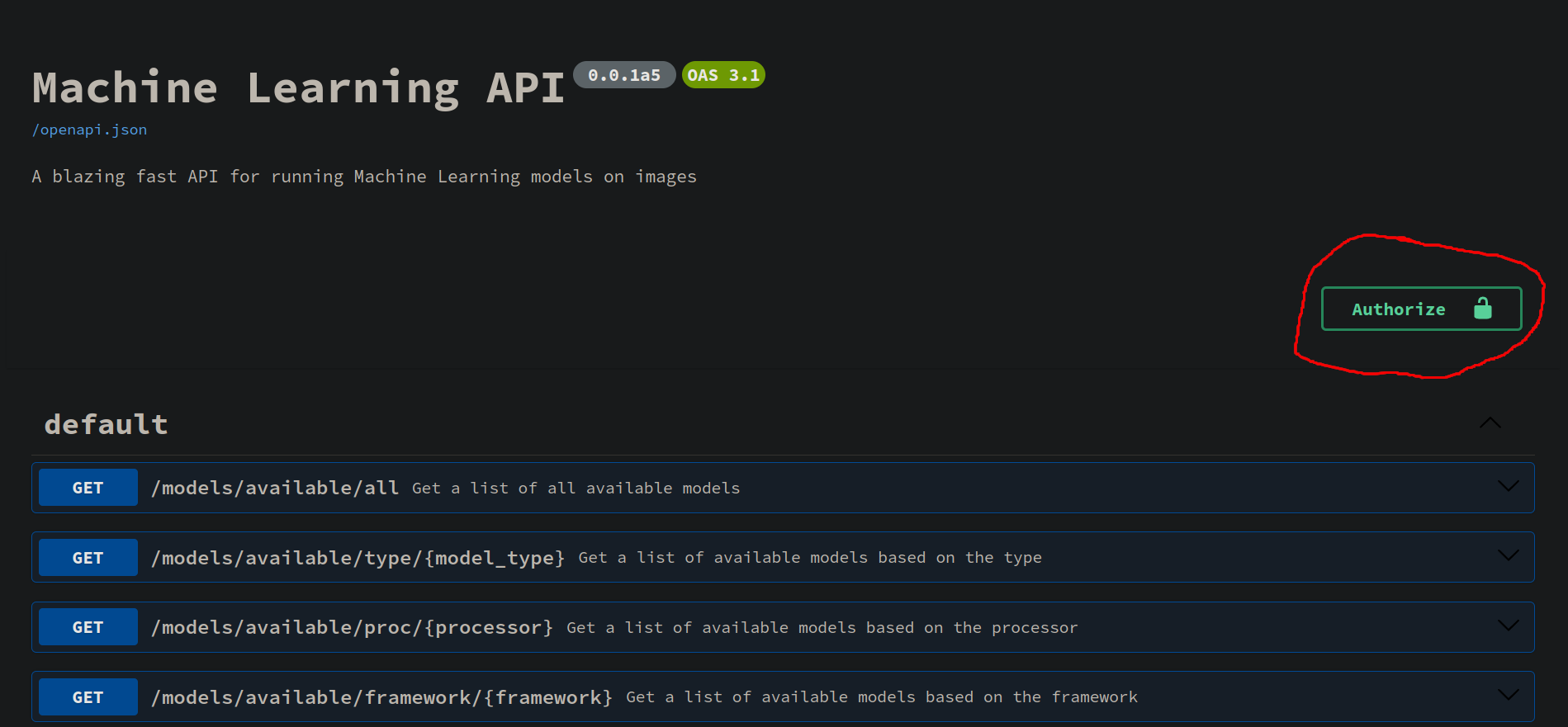This screenshot has width=1568, height=727.
Task: Click the OAS 3.1 badge
Action: [723, 75]
